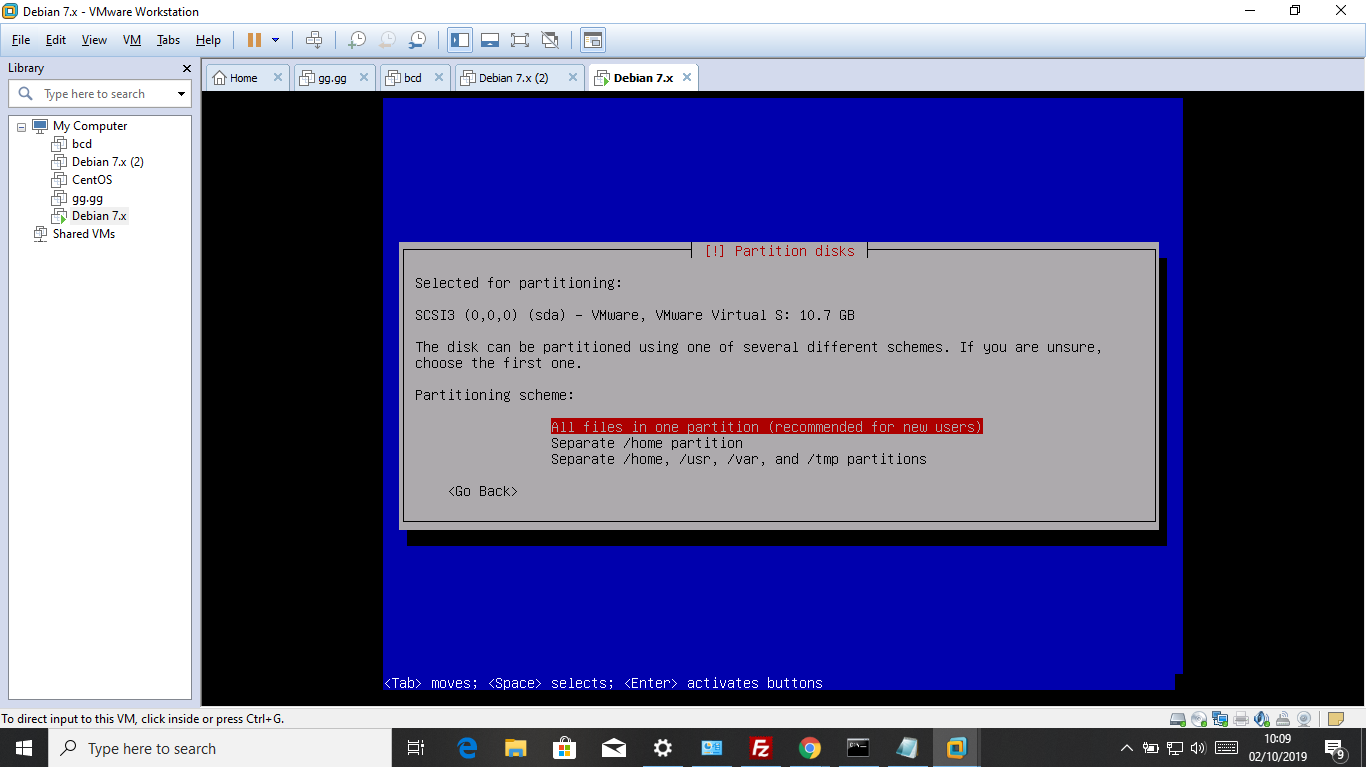1366x767 pixels.
Task: Open the View menu
Action: click(x=94, y=40)
